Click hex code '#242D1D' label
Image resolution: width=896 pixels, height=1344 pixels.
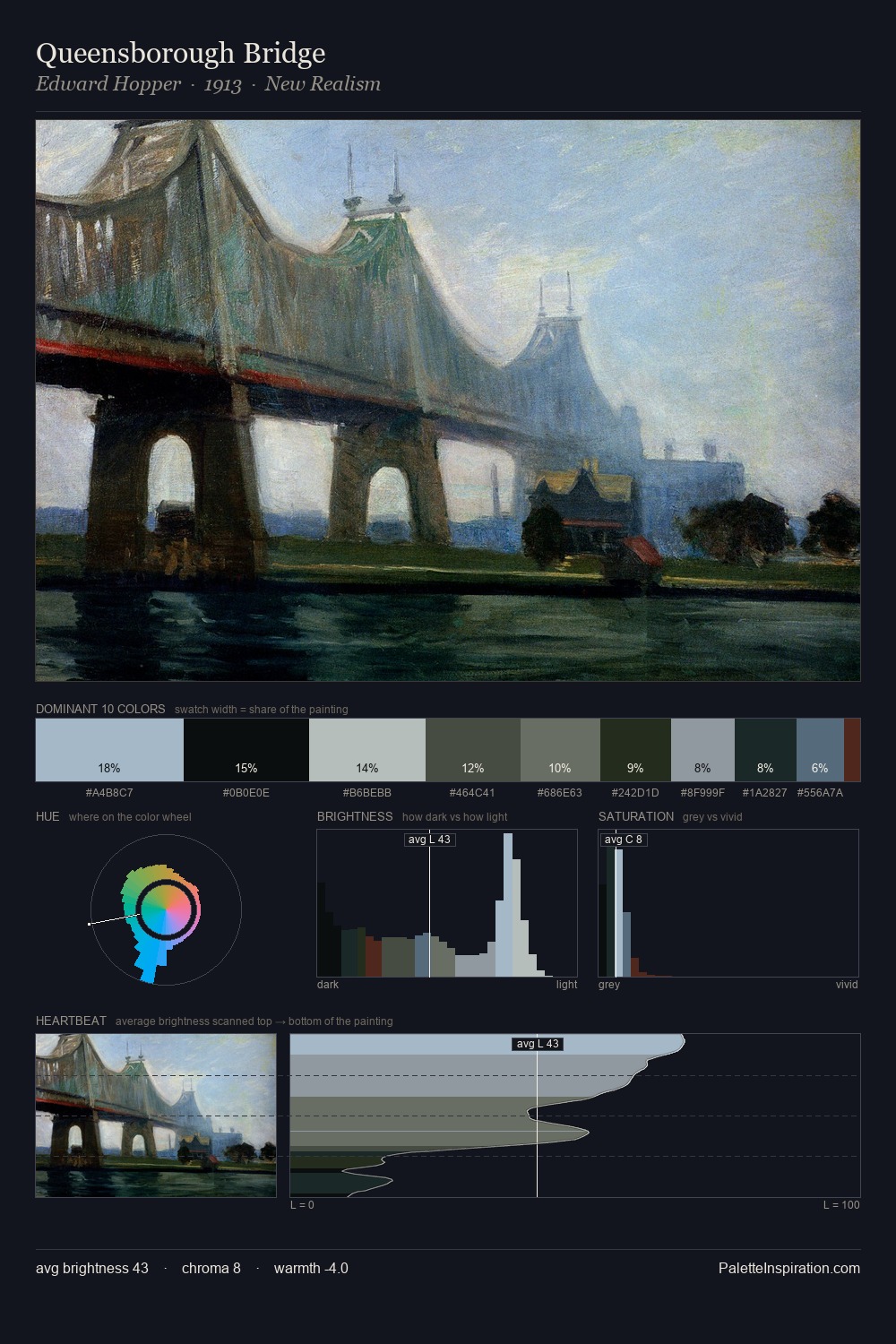tap(635, 792)
